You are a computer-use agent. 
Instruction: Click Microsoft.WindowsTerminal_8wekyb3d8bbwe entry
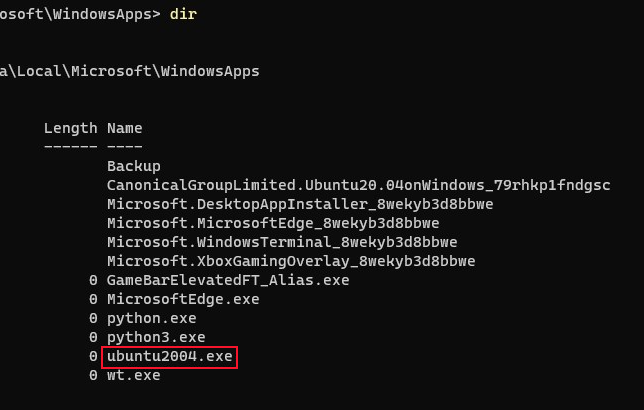[x=282, y=242]
